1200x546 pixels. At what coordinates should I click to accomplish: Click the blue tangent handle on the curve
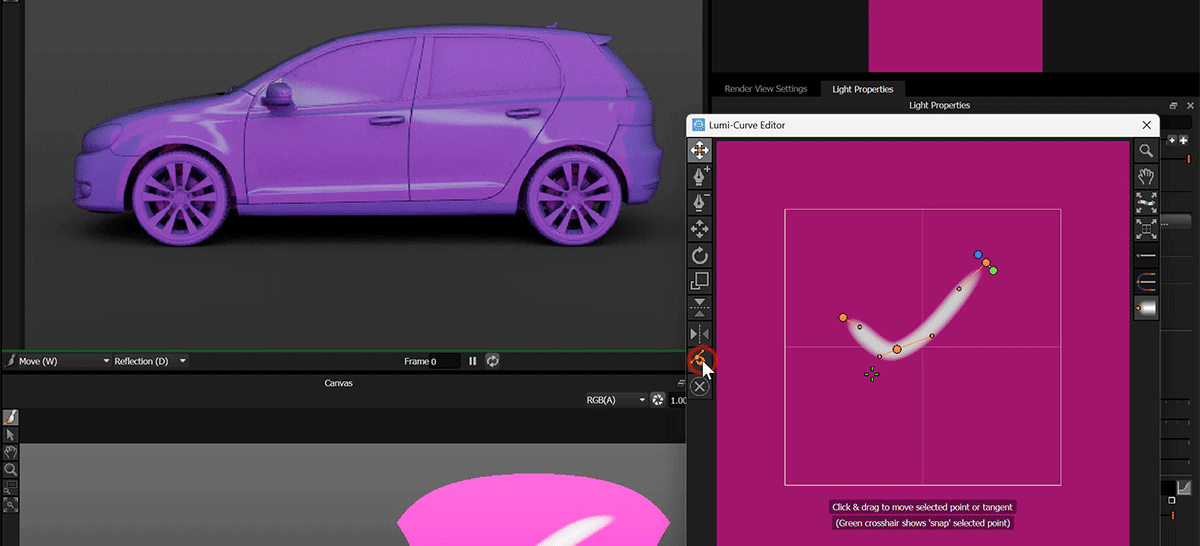pos(978,255)
